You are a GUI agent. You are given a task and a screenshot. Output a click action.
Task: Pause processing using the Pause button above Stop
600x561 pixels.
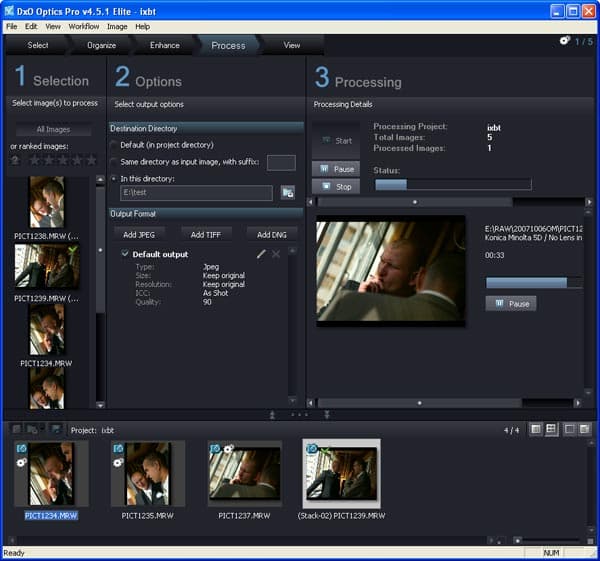[x=336, y=169]
